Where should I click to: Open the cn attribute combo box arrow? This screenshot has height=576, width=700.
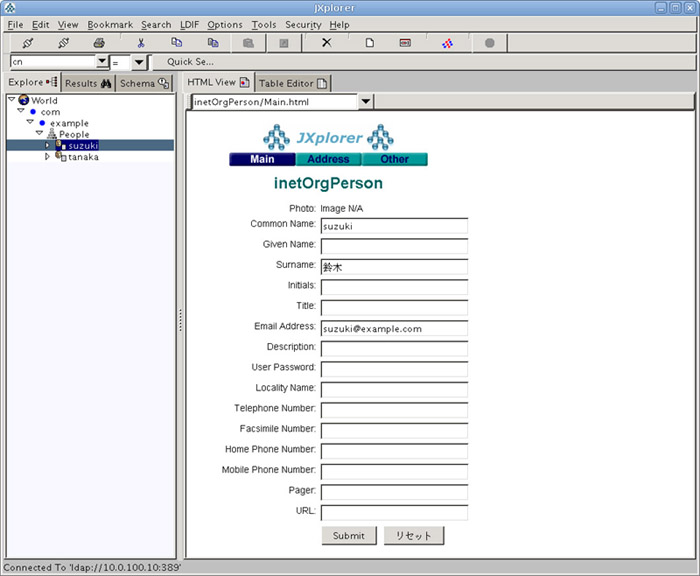coord(102,61)
